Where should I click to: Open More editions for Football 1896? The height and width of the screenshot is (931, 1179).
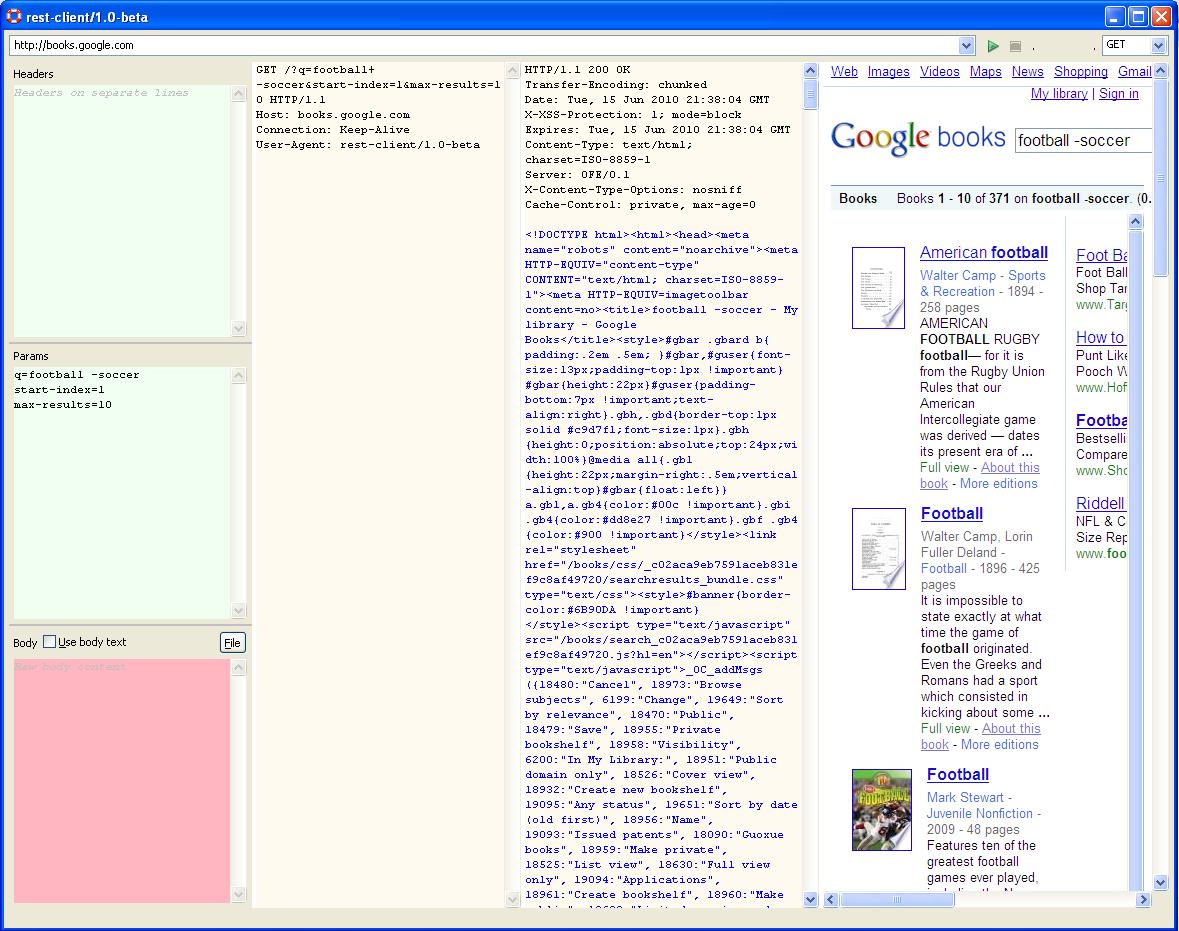click(x=999, y=744)
